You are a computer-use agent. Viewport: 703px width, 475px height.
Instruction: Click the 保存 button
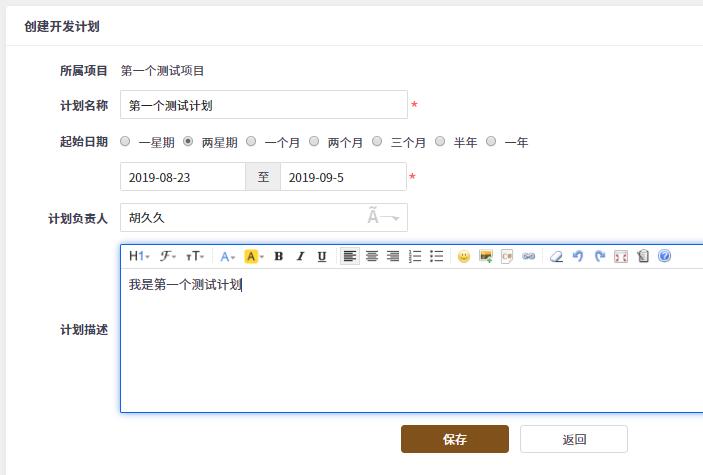[455, 439]
